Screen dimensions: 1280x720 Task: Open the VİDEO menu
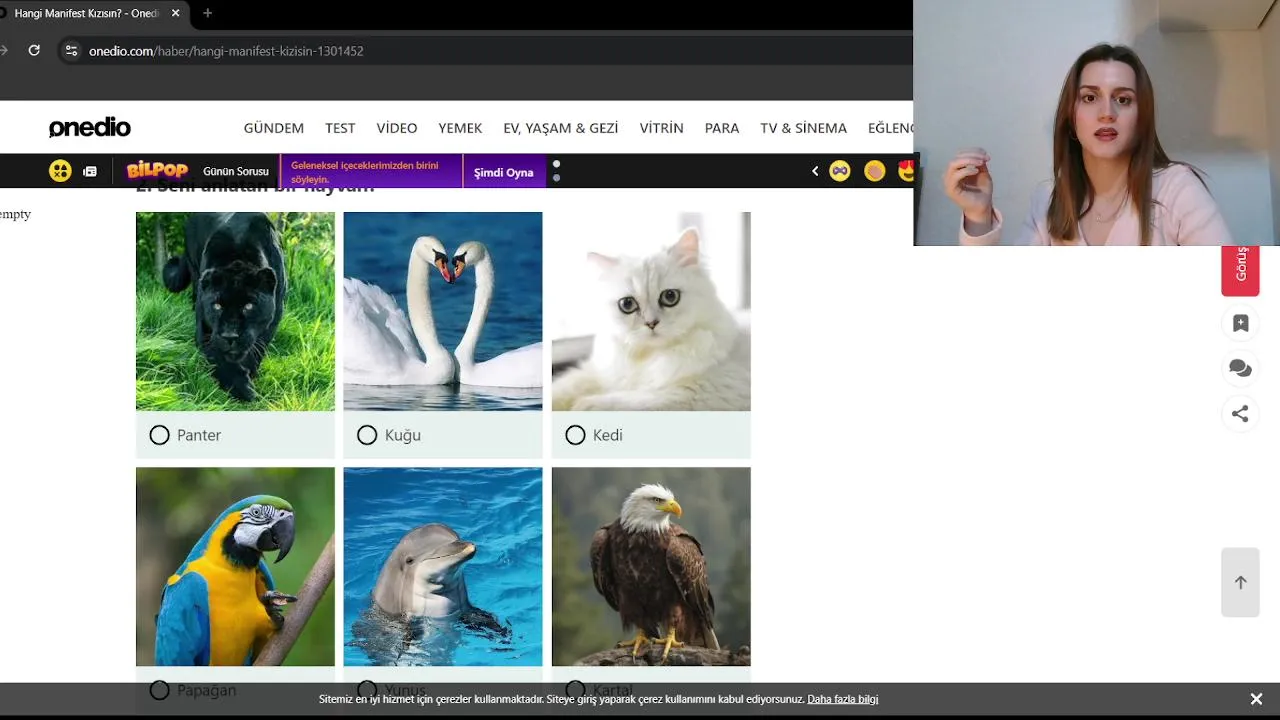pos(397,128)
